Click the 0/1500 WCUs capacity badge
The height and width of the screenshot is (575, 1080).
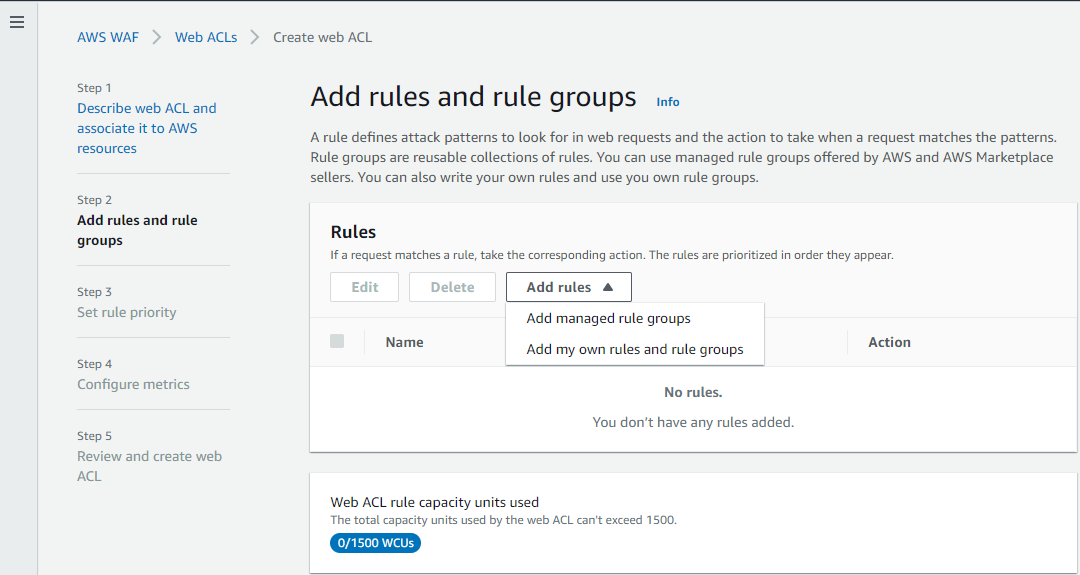(375, 543)
